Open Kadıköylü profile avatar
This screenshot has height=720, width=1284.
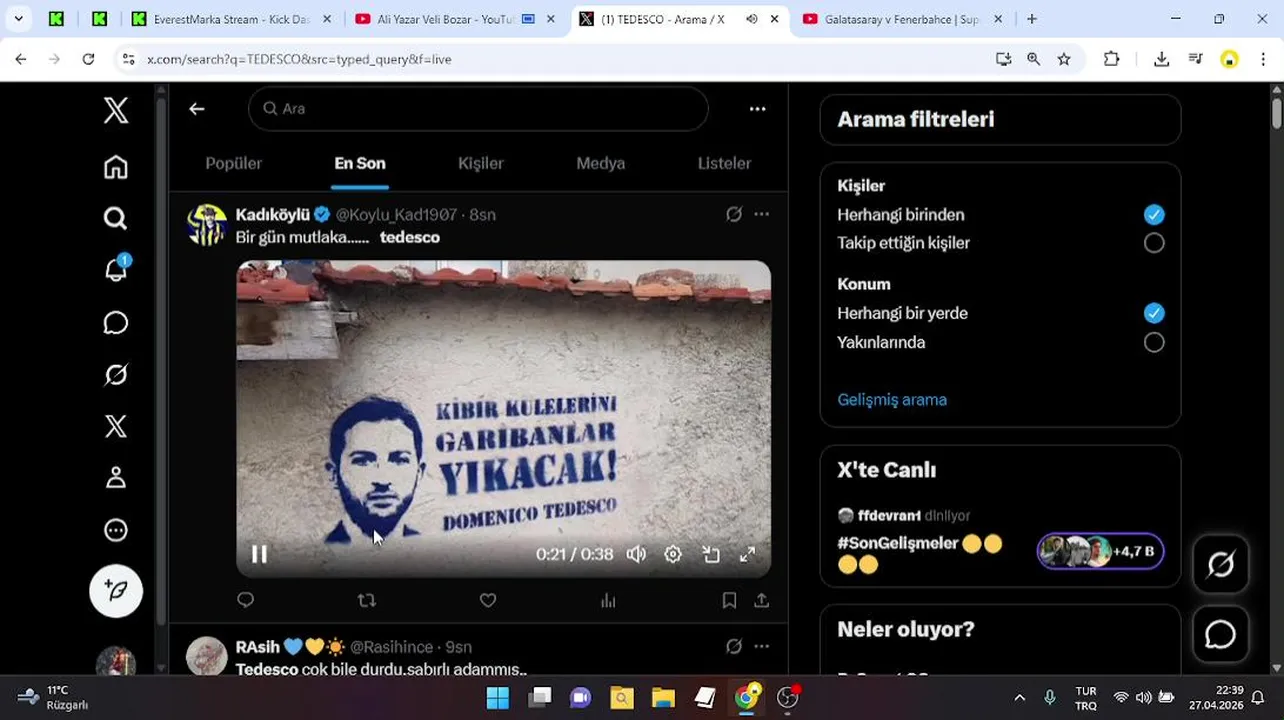(207, 225)
